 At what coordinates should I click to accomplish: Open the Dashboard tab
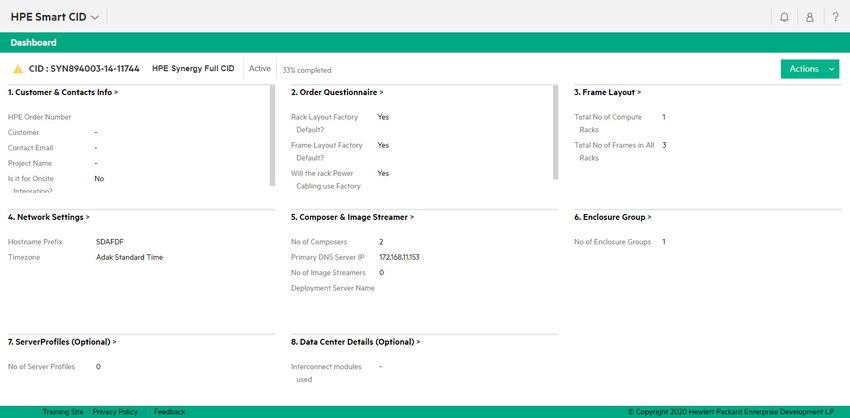pyautogui.click(x=33, y=42)
